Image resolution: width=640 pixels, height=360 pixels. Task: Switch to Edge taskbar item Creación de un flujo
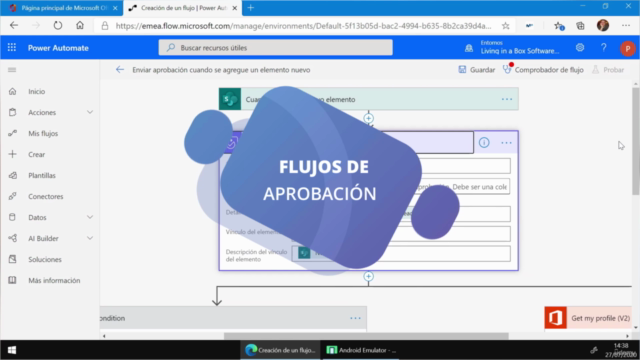280,350
